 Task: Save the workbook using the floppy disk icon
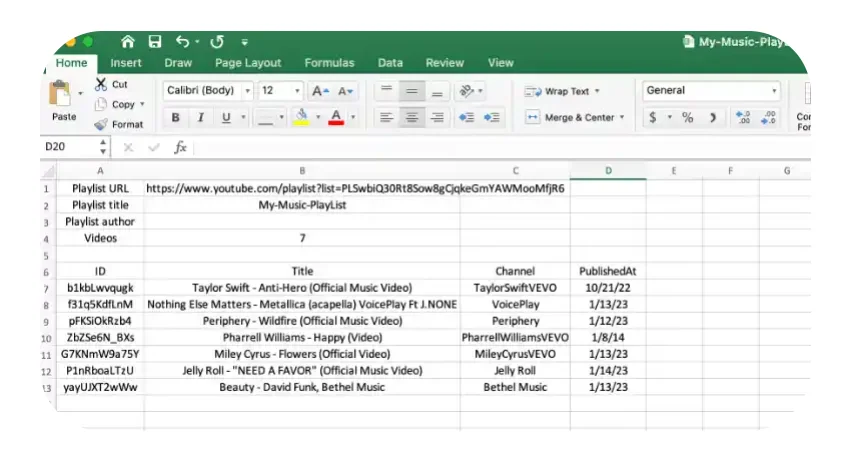(155, 42)
